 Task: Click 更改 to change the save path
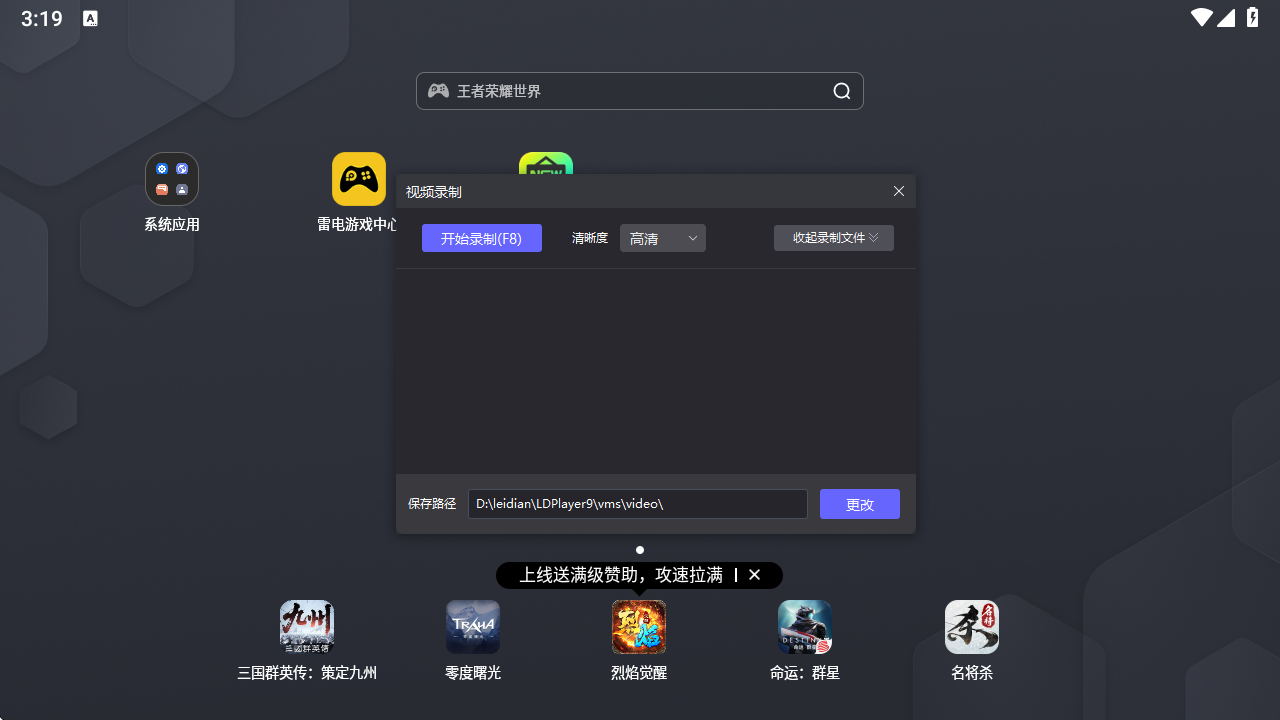[x=859, y=504]
